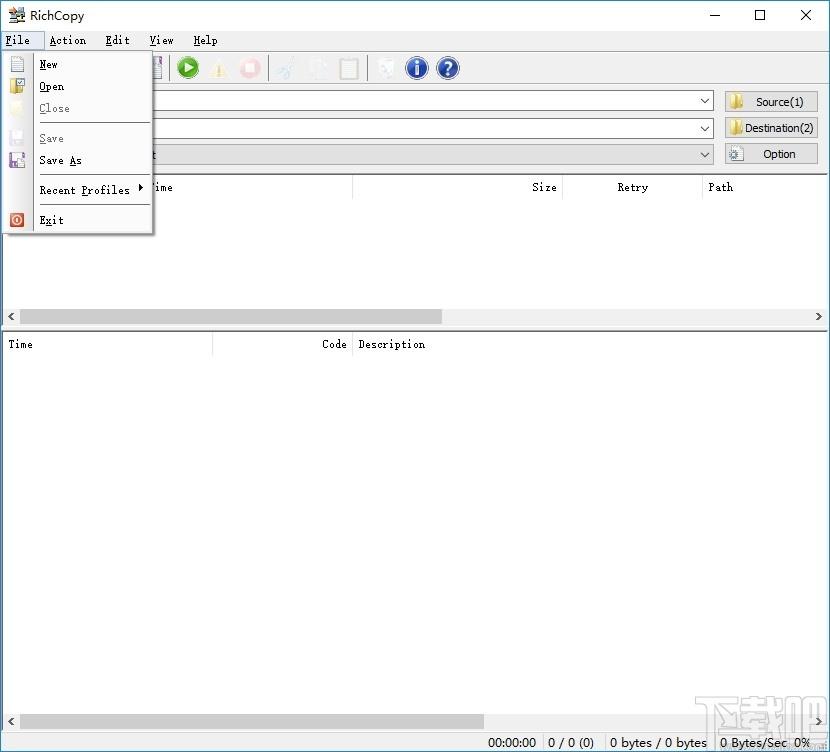The image size is (830, 752).
Task: Choose New from the File menu
Action: coord(48,65)
